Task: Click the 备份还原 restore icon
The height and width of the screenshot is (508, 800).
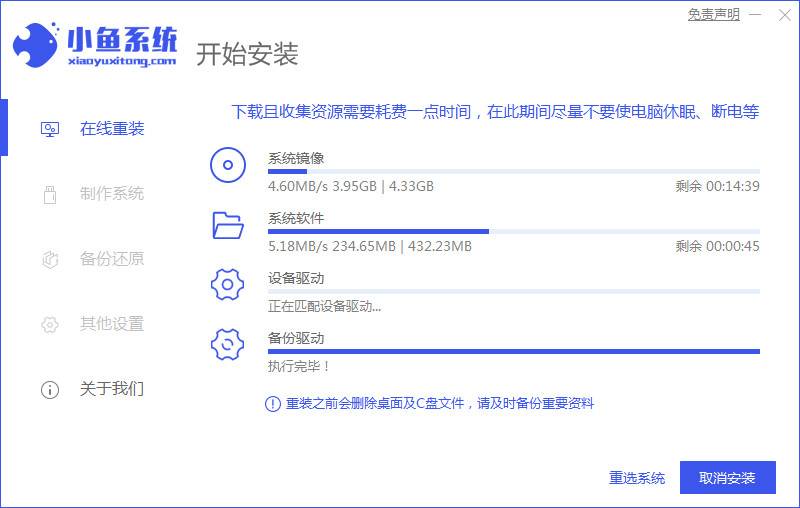Action: tap(50, 259)
